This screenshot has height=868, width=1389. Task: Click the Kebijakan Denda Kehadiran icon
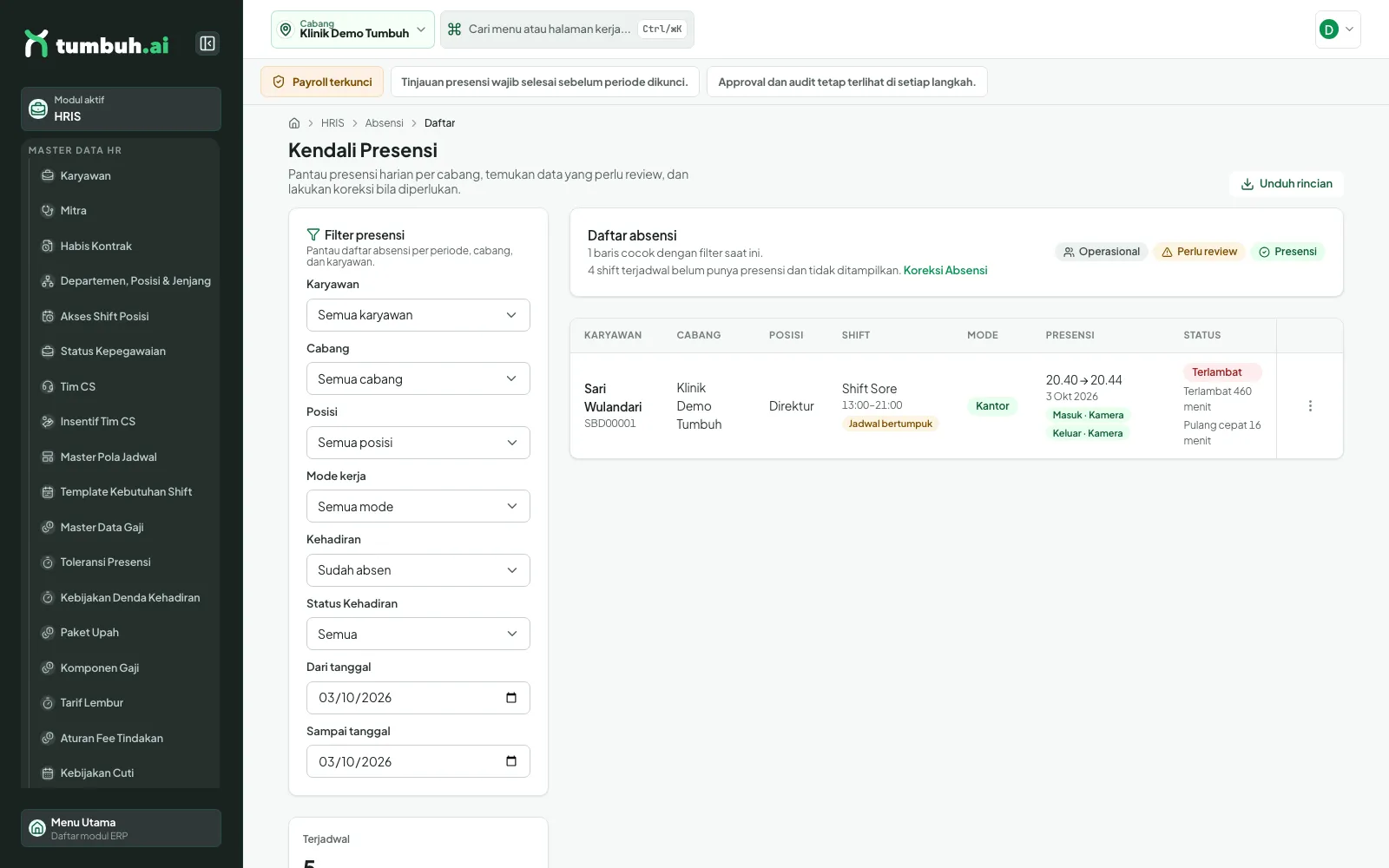click(48, 597)
